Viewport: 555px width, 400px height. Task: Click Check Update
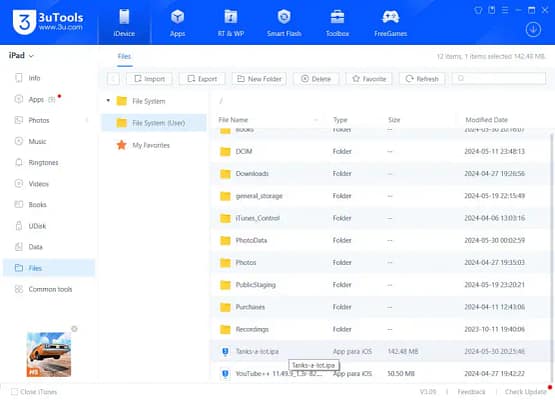point(525,392)
